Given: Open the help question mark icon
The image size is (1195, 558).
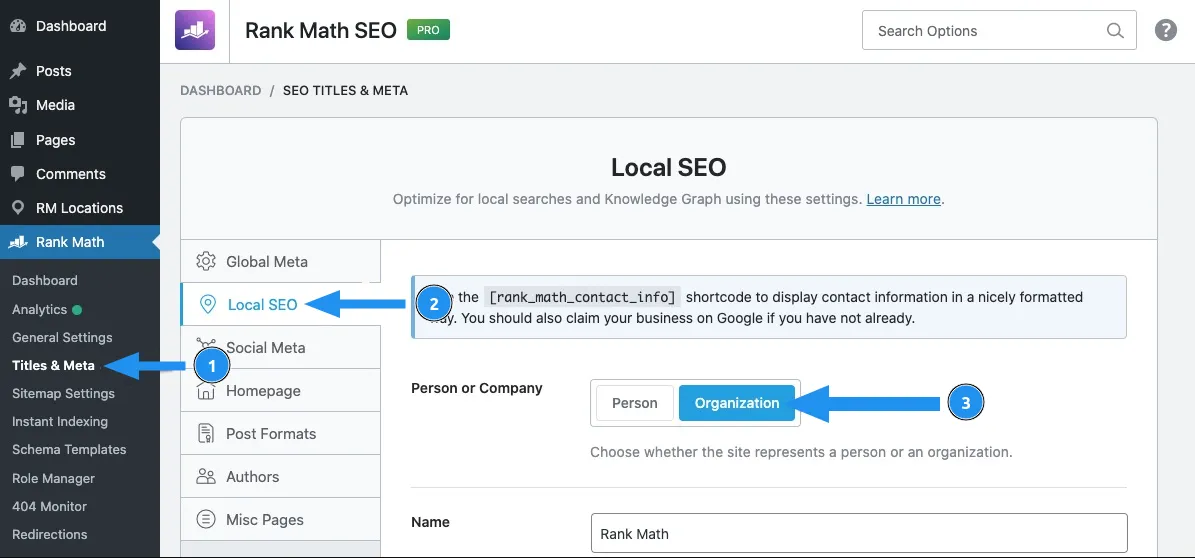Looking at the screenshot, I should coord(1165,30).
